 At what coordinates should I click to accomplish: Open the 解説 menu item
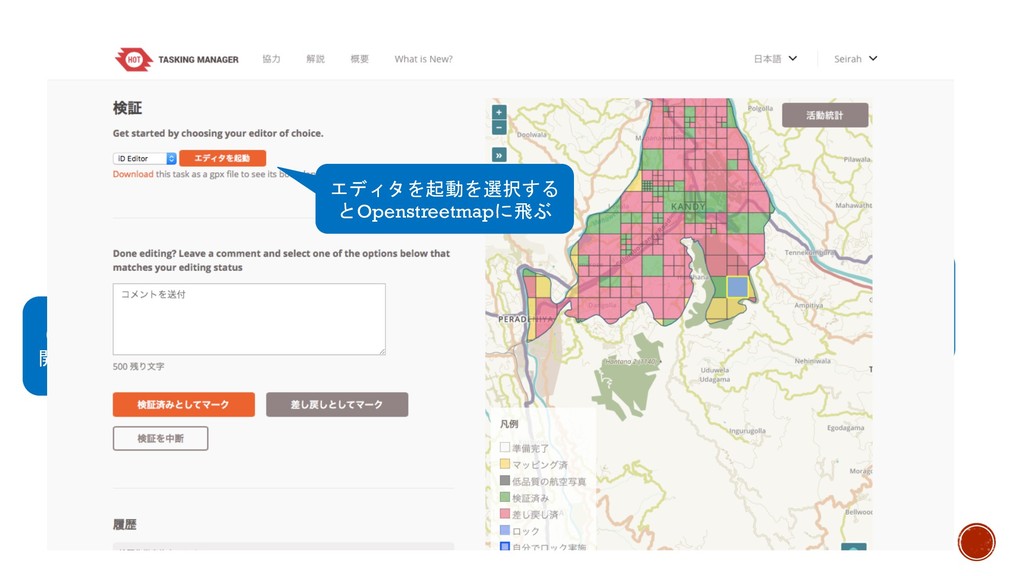315,59
